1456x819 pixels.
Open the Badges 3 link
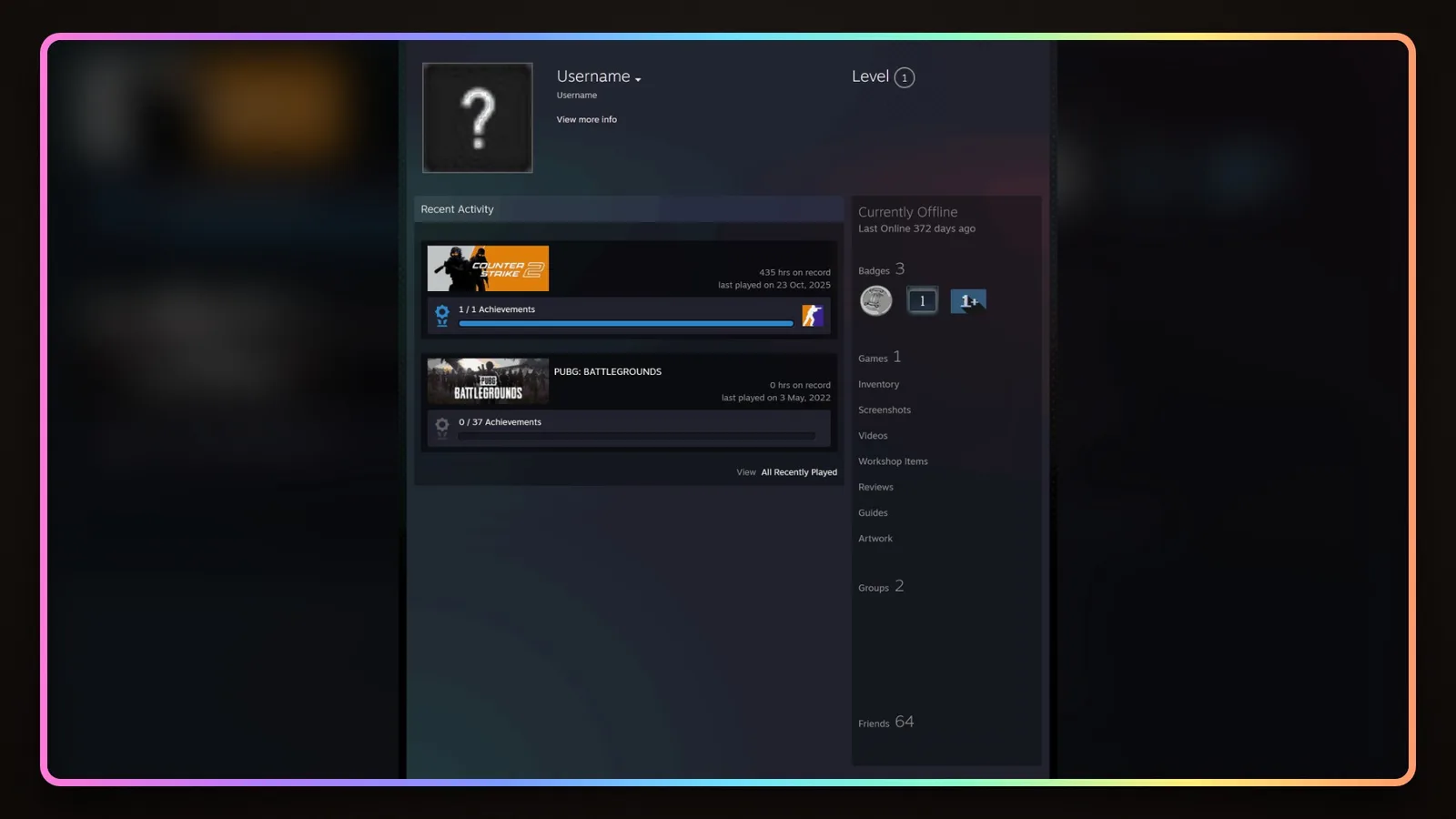click(x=881, y=269)
